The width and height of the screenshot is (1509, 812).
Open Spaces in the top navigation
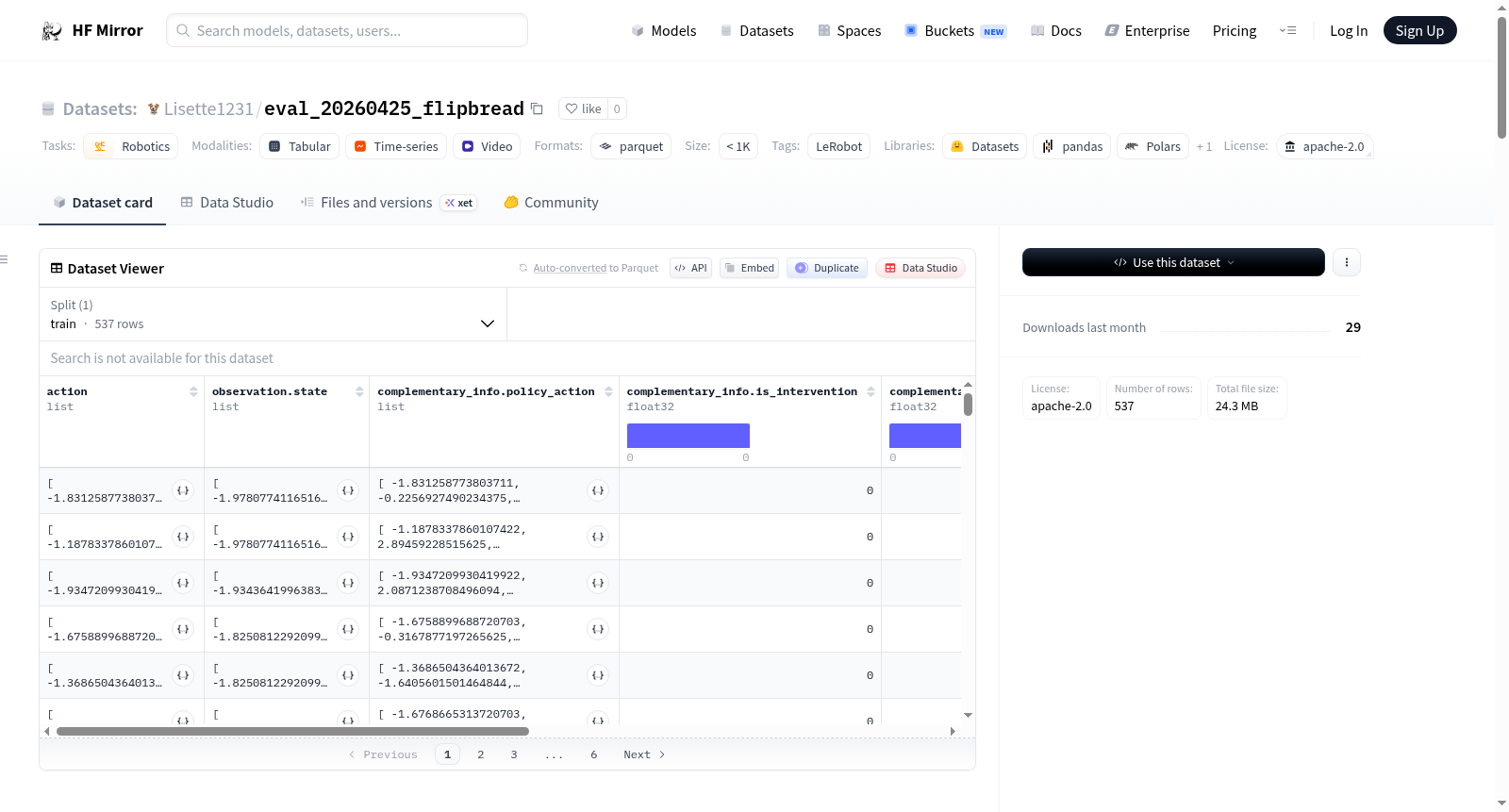pyautogui.click(x=850, y=31)
